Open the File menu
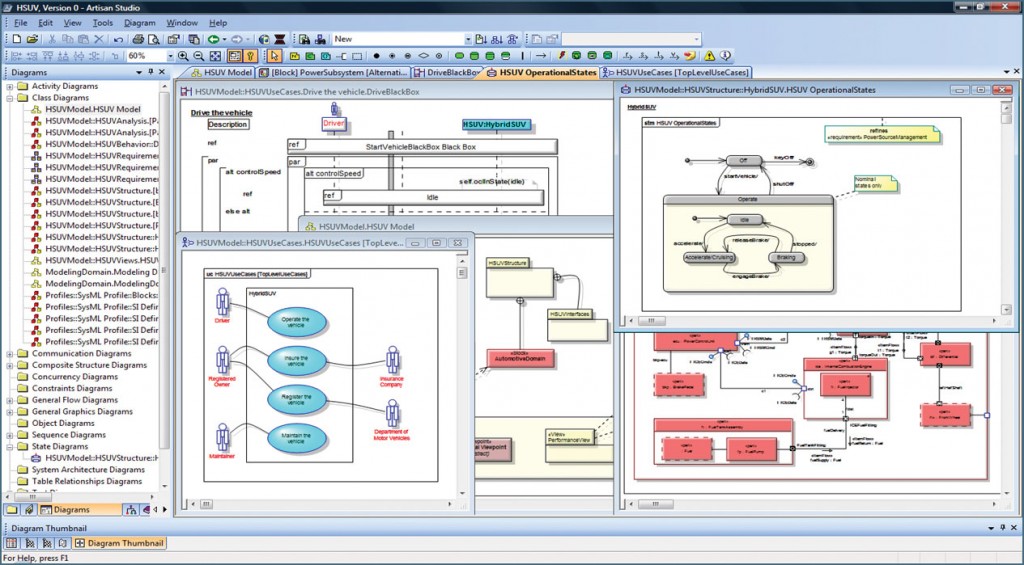Image resolution: width=1024 pixels, height=565 pixels. pyautogui.click(x=21, y=23)
